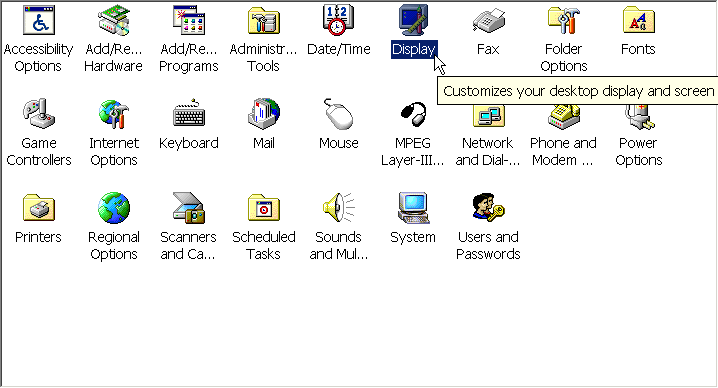
Task: Select the Scanners and Cameras icon
Action: coord(189,208)
